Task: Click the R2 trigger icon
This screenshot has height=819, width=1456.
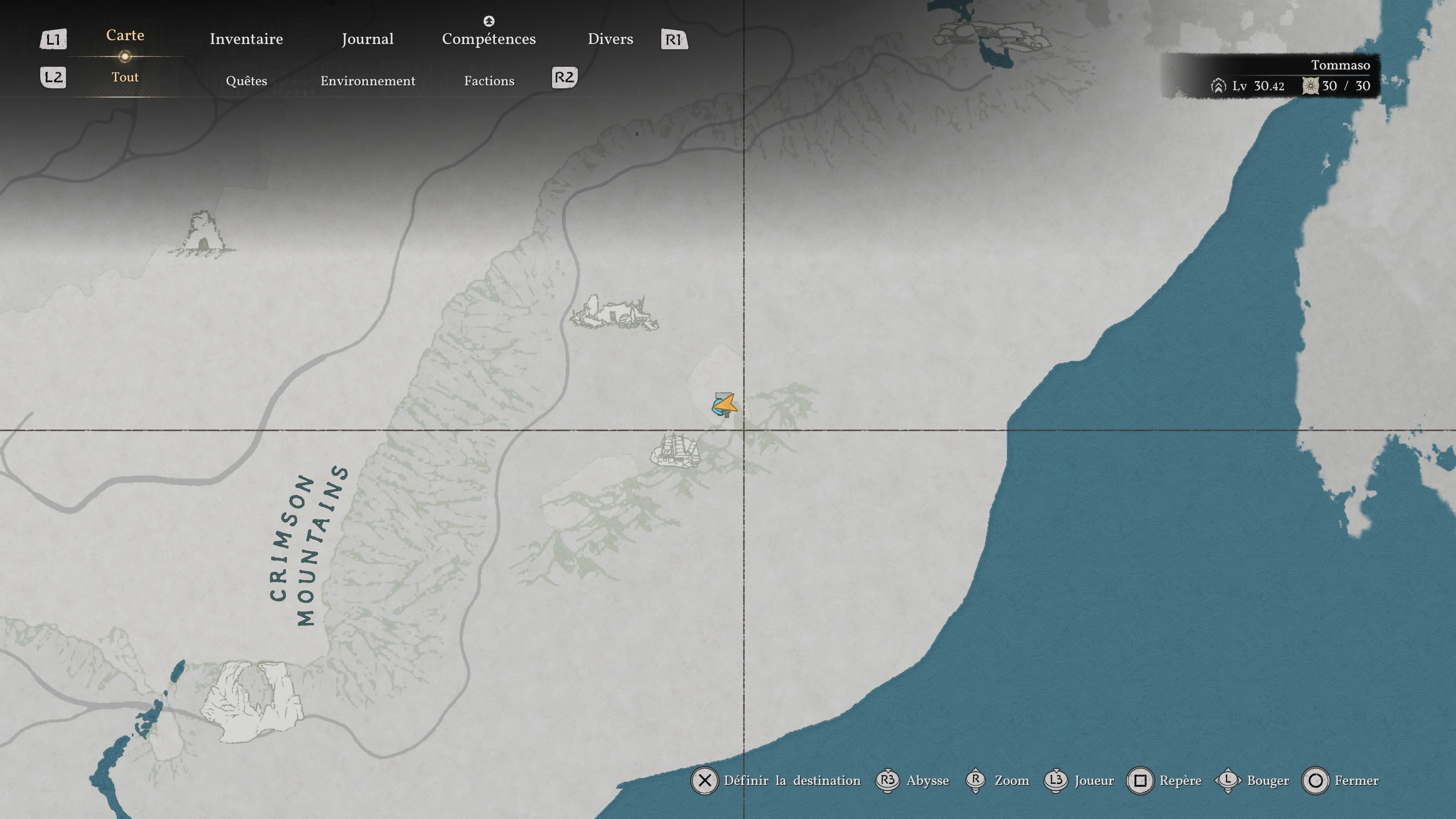Action: [x=565, y=77]
